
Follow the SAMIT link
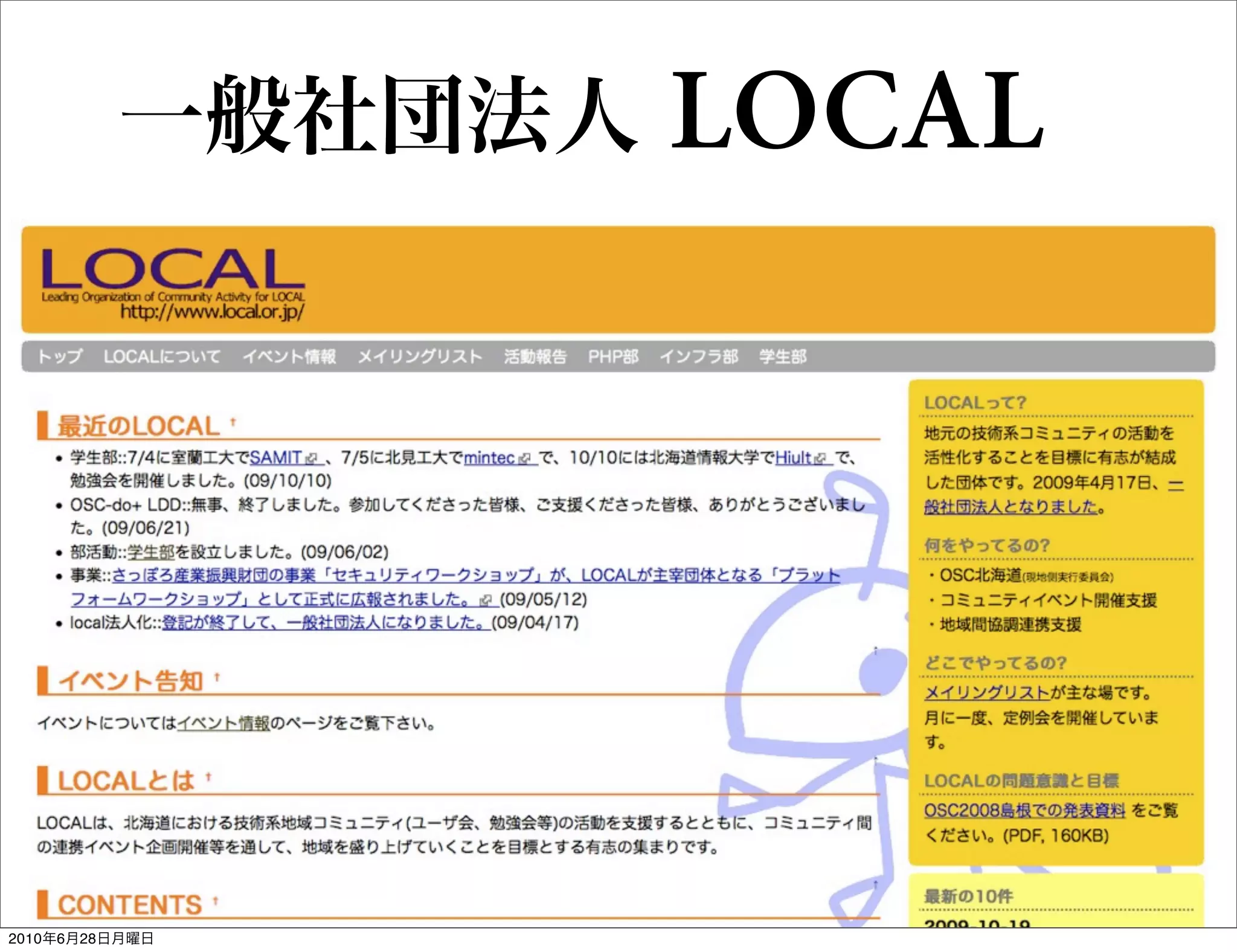pos(275,458)
